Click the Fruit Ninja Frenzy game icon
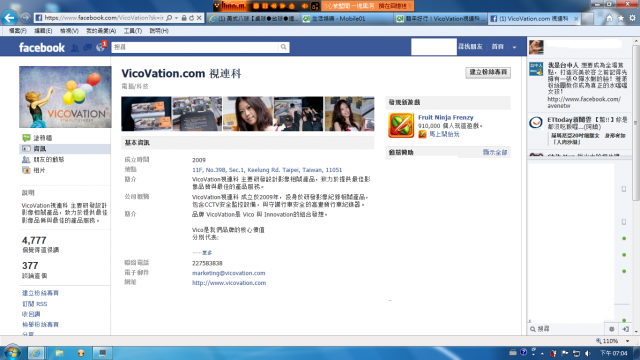The image size is (640, 360). (x=401, y=125)
